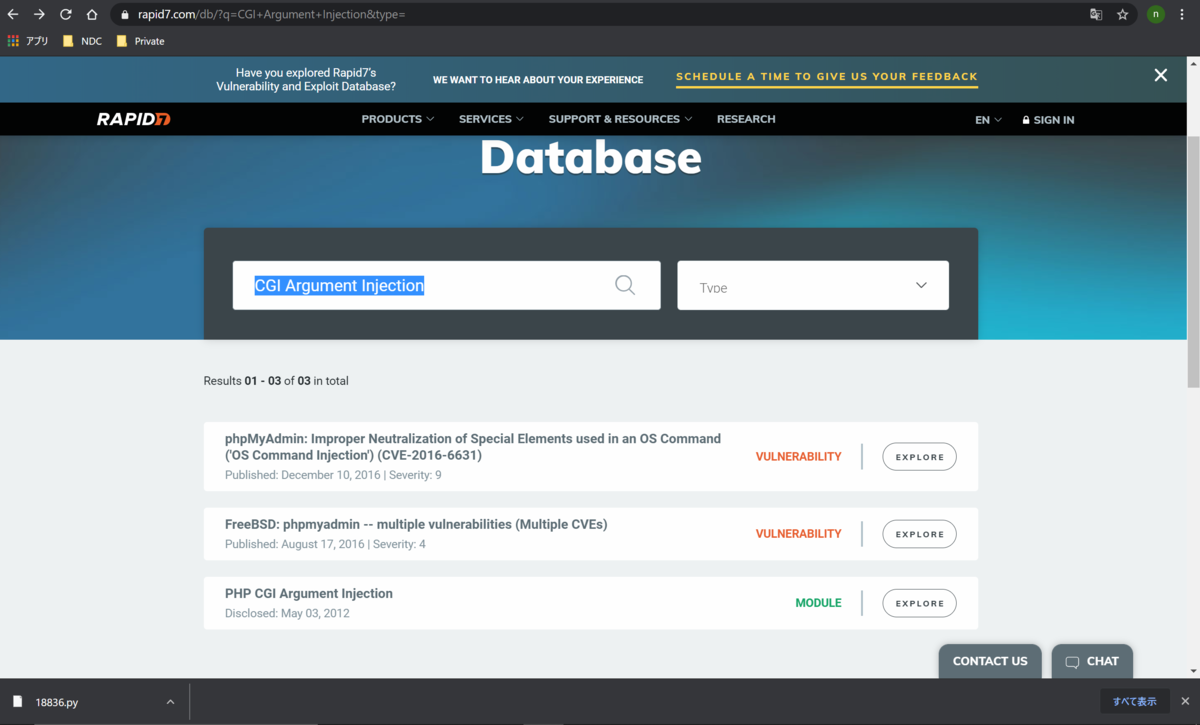Open the browser home page
1200x725 pixels.
coord(92,15)
